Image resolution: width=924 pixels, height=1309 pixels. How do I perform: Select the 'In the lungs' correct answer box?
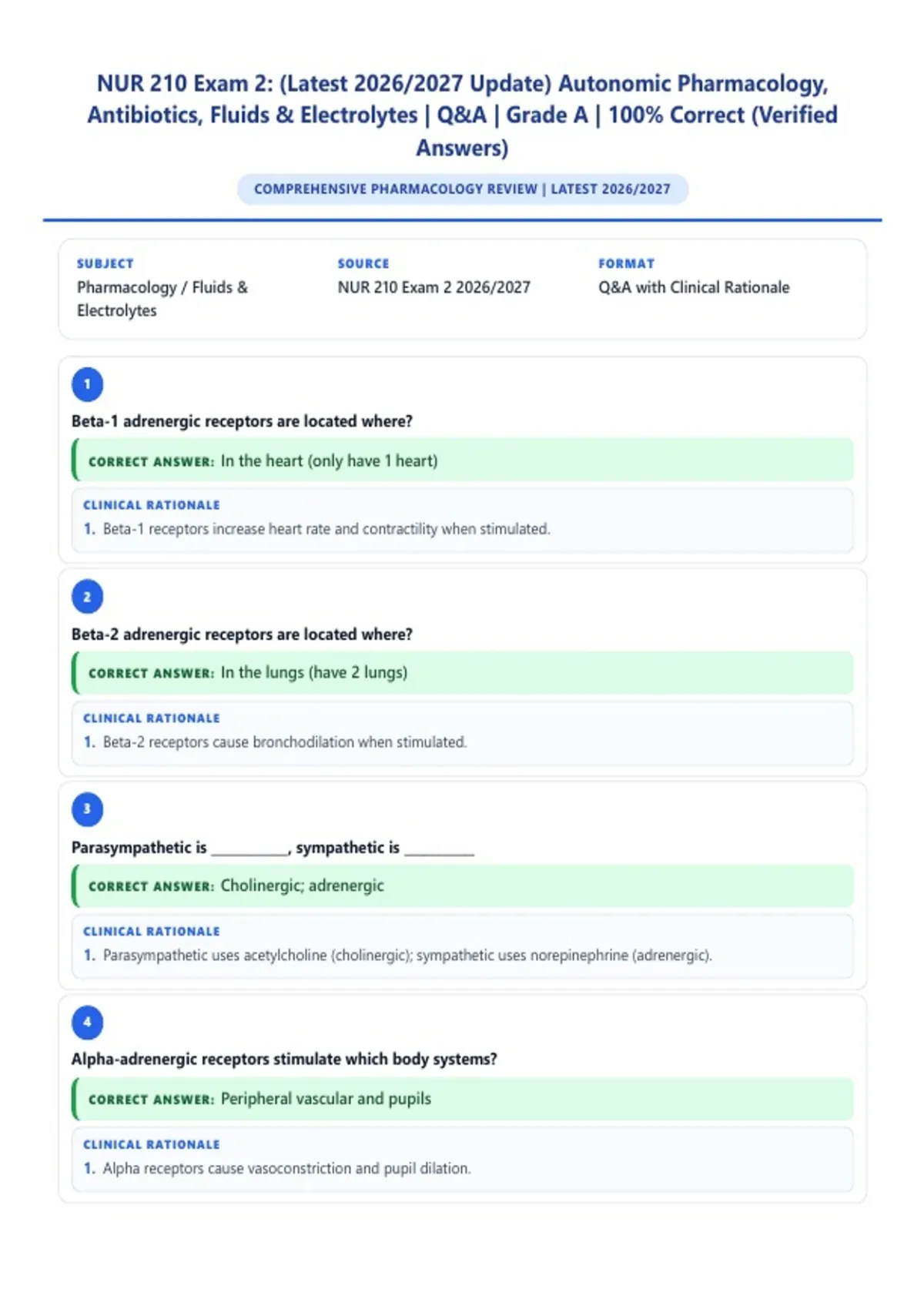pos(463,673)
